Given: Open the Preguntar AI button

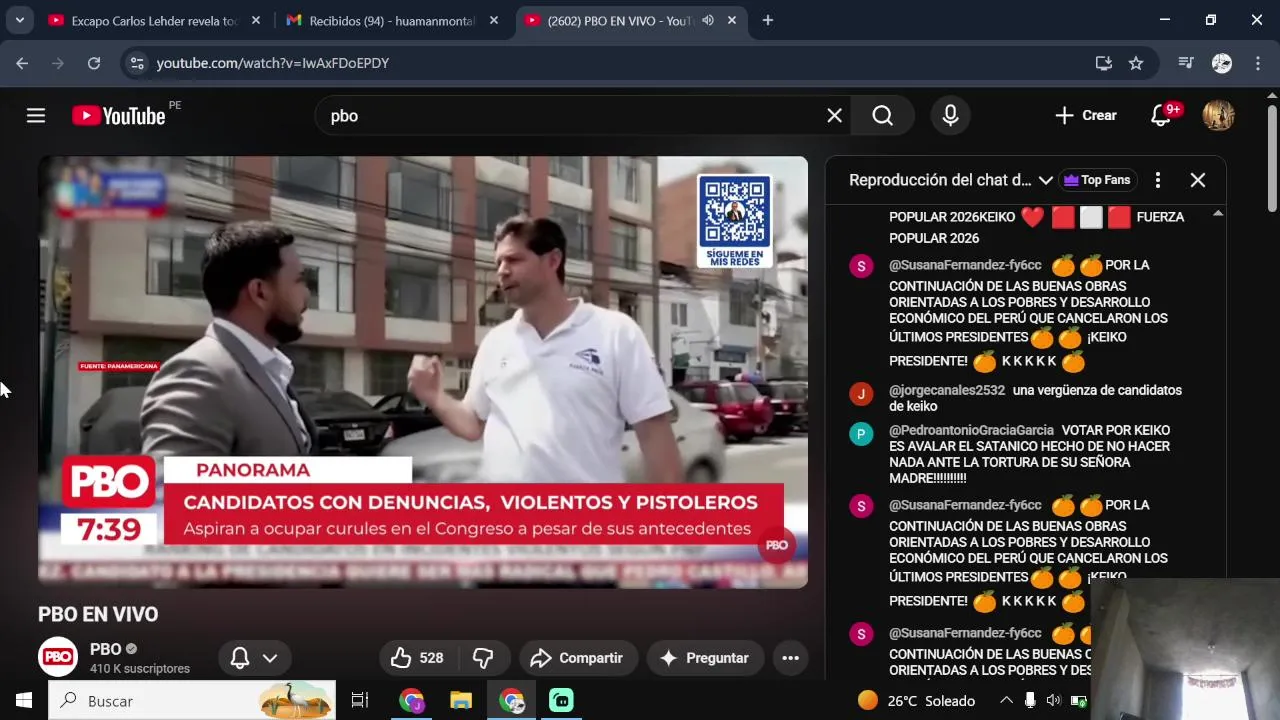Looking at the screenshot, I should tap(704, 658).
